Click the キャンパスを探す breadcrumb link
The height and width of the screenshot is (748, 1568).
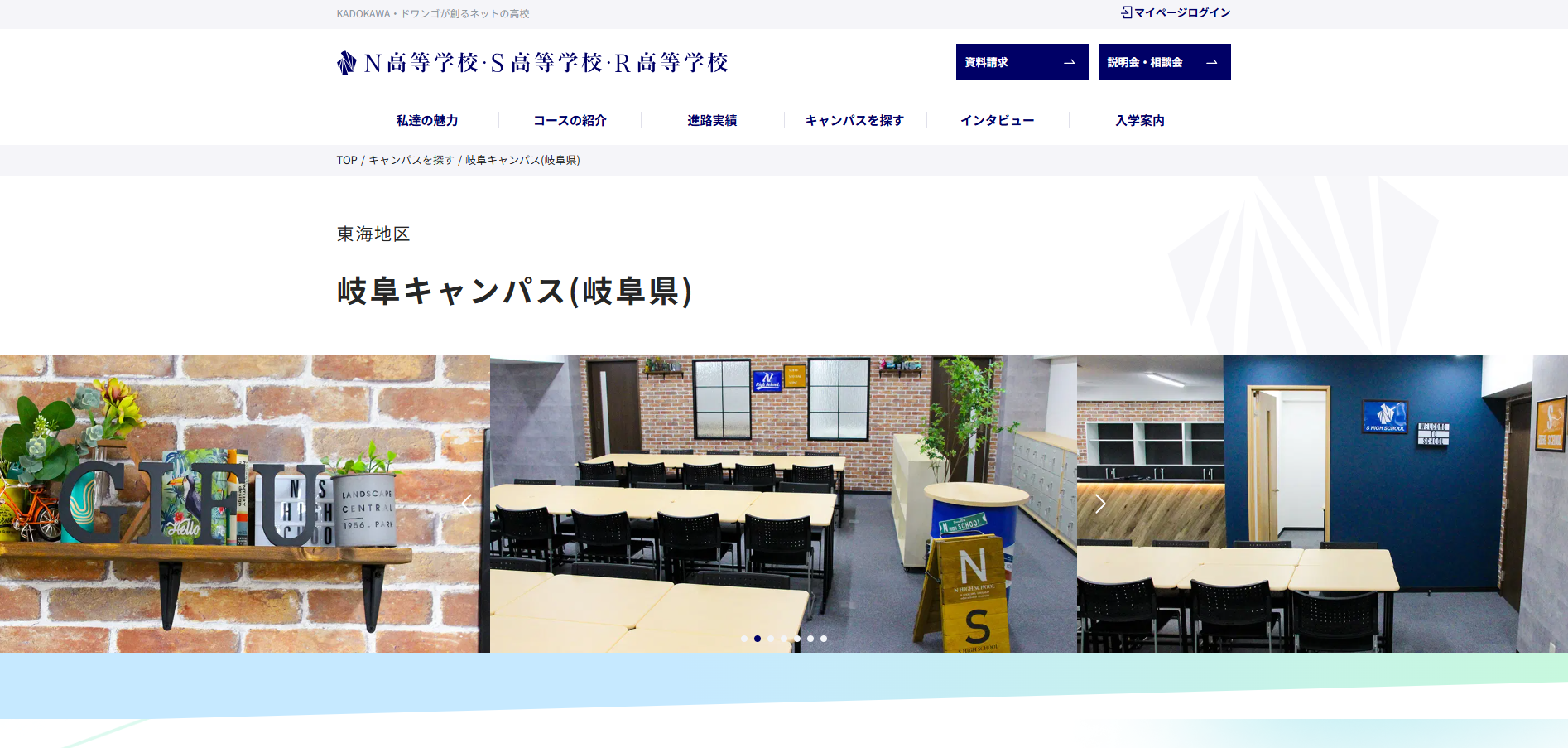coord(411,160)
